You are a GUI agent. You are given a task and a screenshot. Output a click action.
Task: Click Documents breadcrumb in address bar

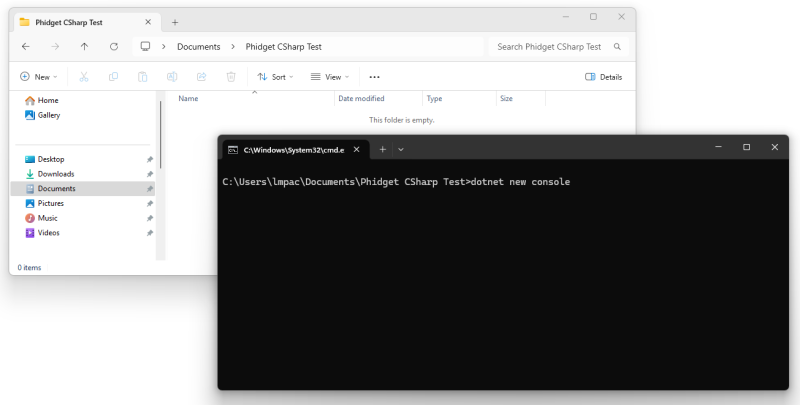(198, 46)
